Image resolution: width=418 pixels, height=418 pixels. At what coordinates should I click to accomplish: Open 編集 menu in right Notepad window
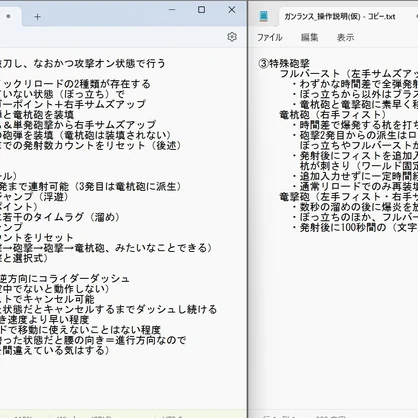pyautogui.click(x=309, y=37)
